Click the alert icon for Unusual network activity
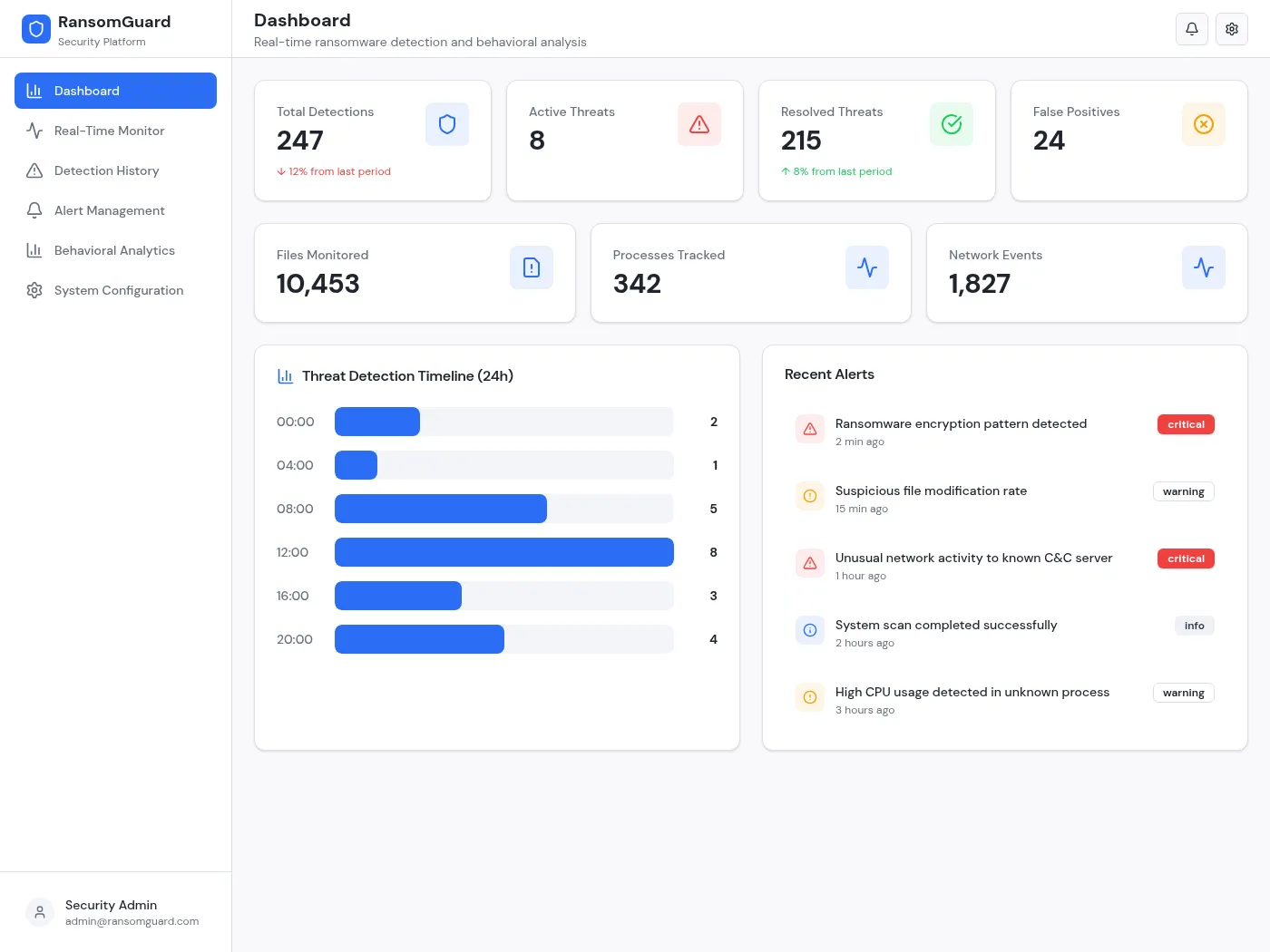Screen dimensions: 1270x952 810,563
